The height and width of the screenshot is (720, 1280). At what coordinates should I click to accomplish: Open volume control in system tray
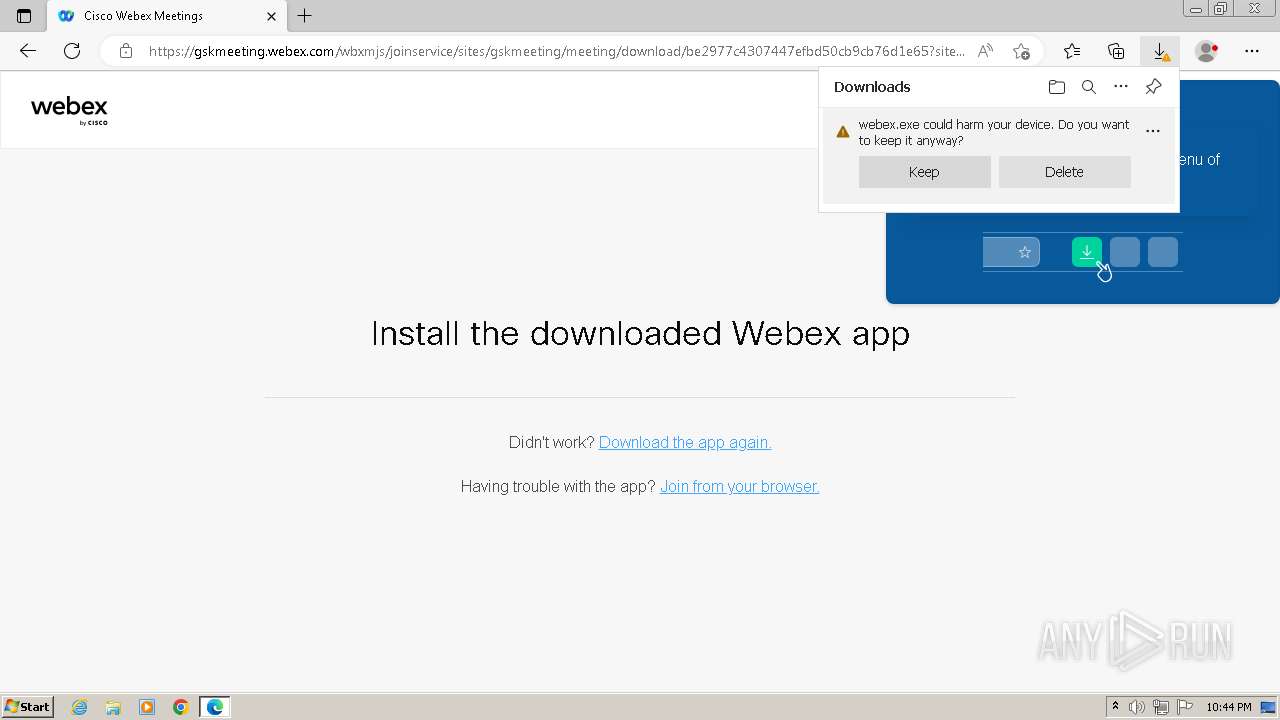(1137, 707)
